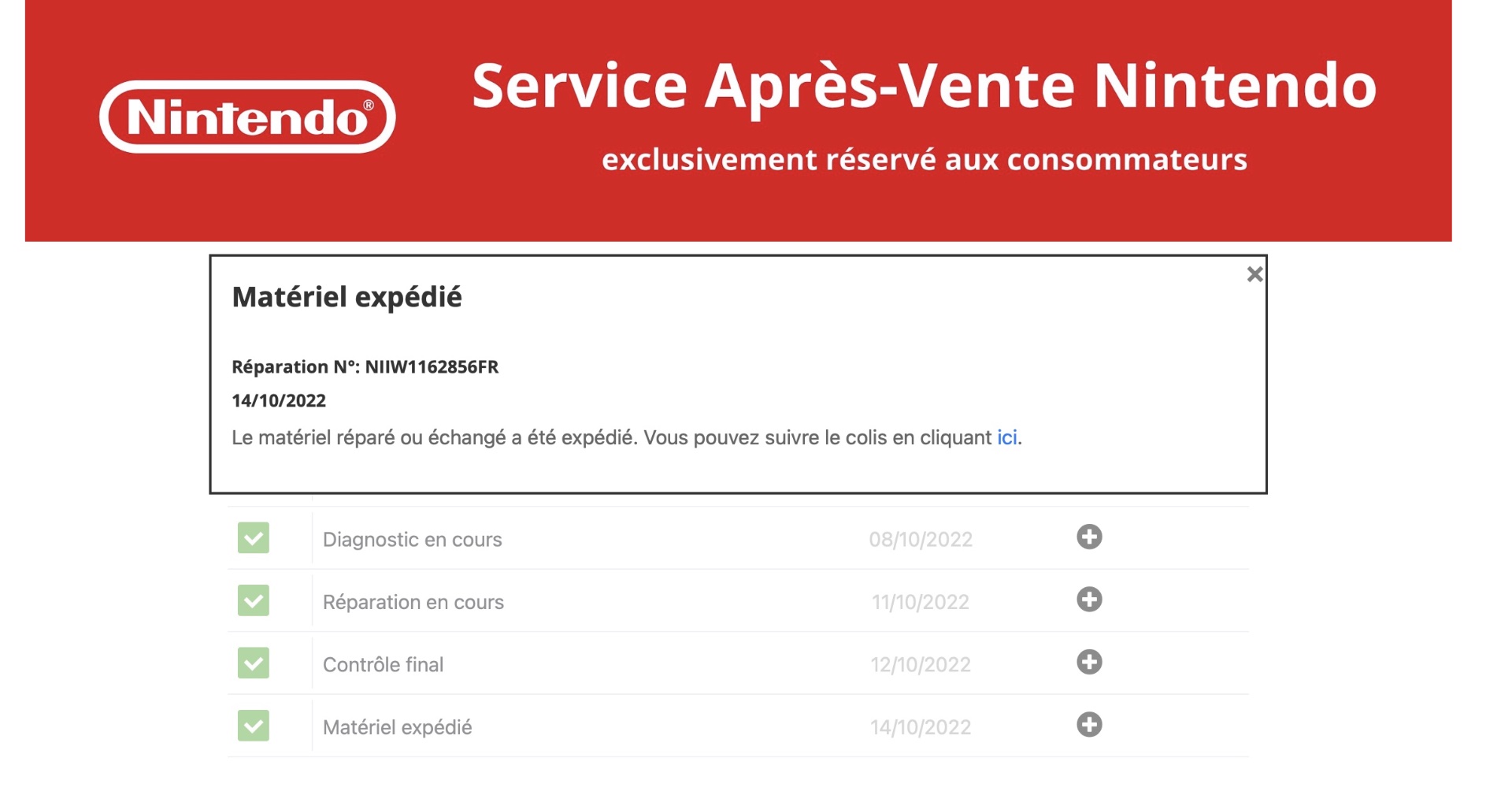Click the green checkmark for Réparation en cours

[x=254, y=600]
